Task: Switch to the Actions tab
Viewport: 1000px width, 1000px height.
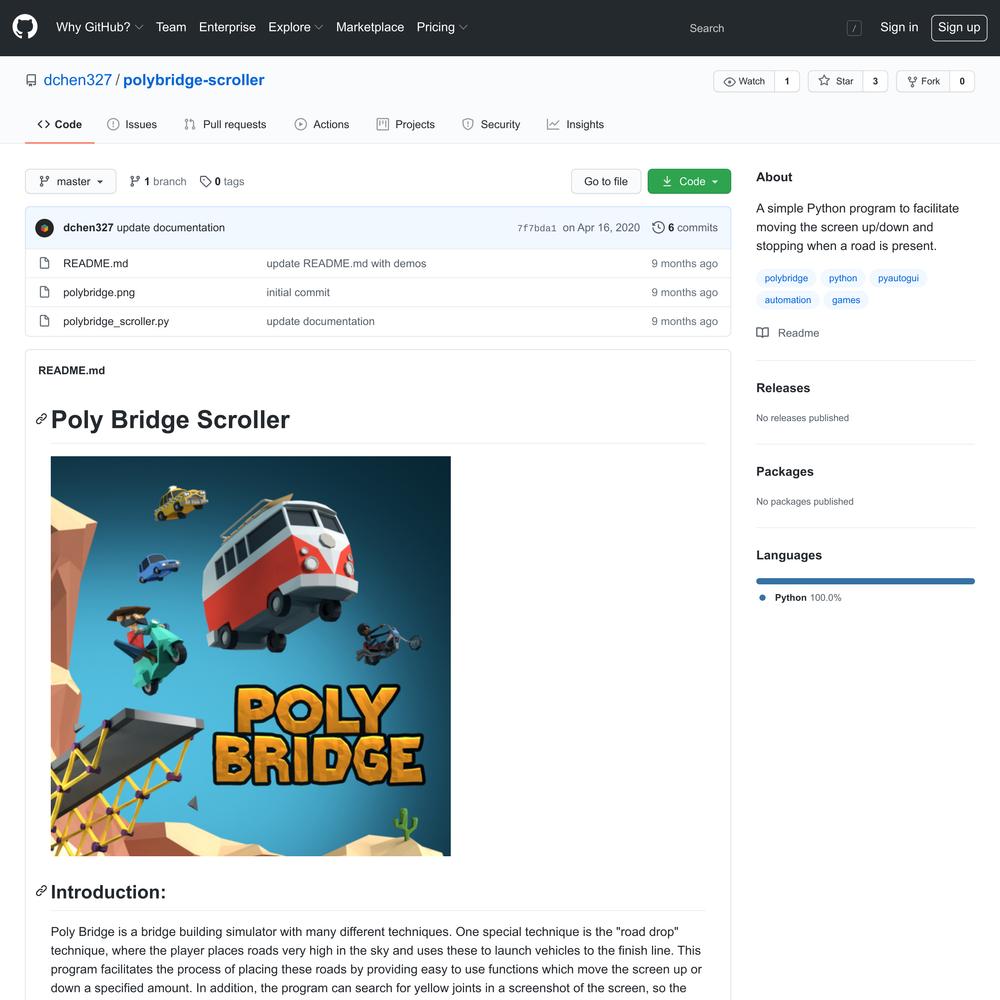Action: (321, 124)
